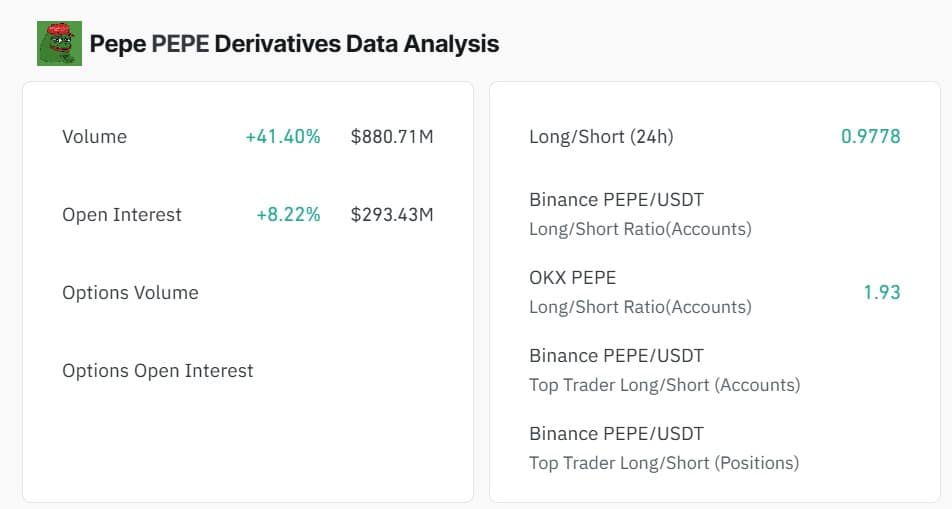952x509 pixels.
Task: Click the $880.71M volume amount
Action: (392, 137)
